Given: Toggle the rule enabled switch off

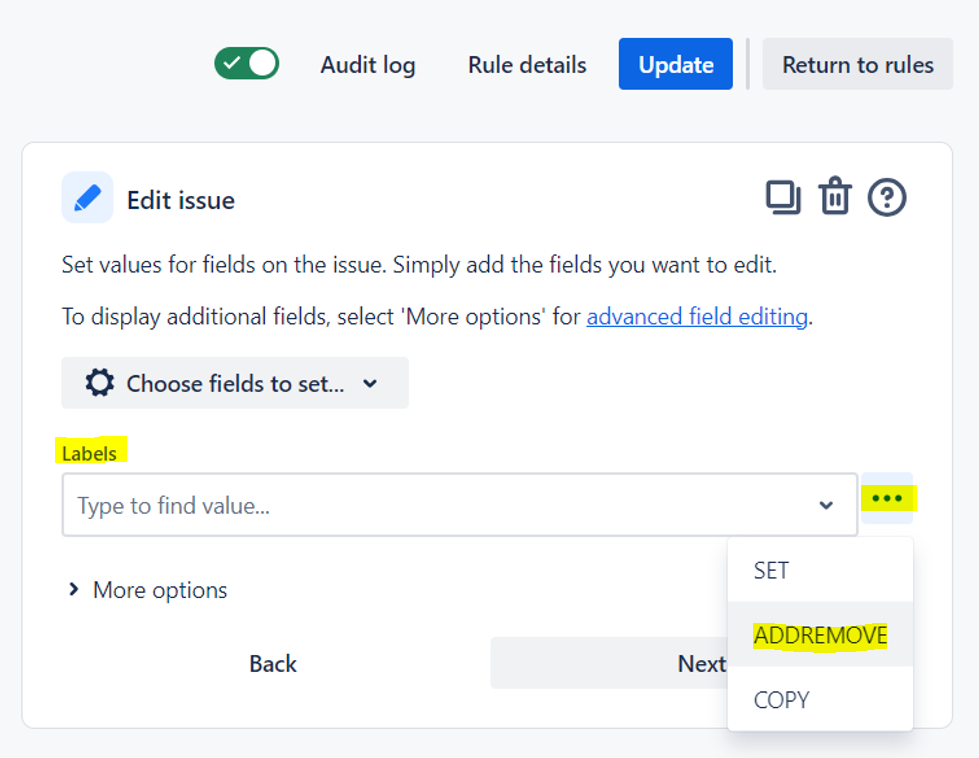Looking at the screenshot, I should pos(247,64).
